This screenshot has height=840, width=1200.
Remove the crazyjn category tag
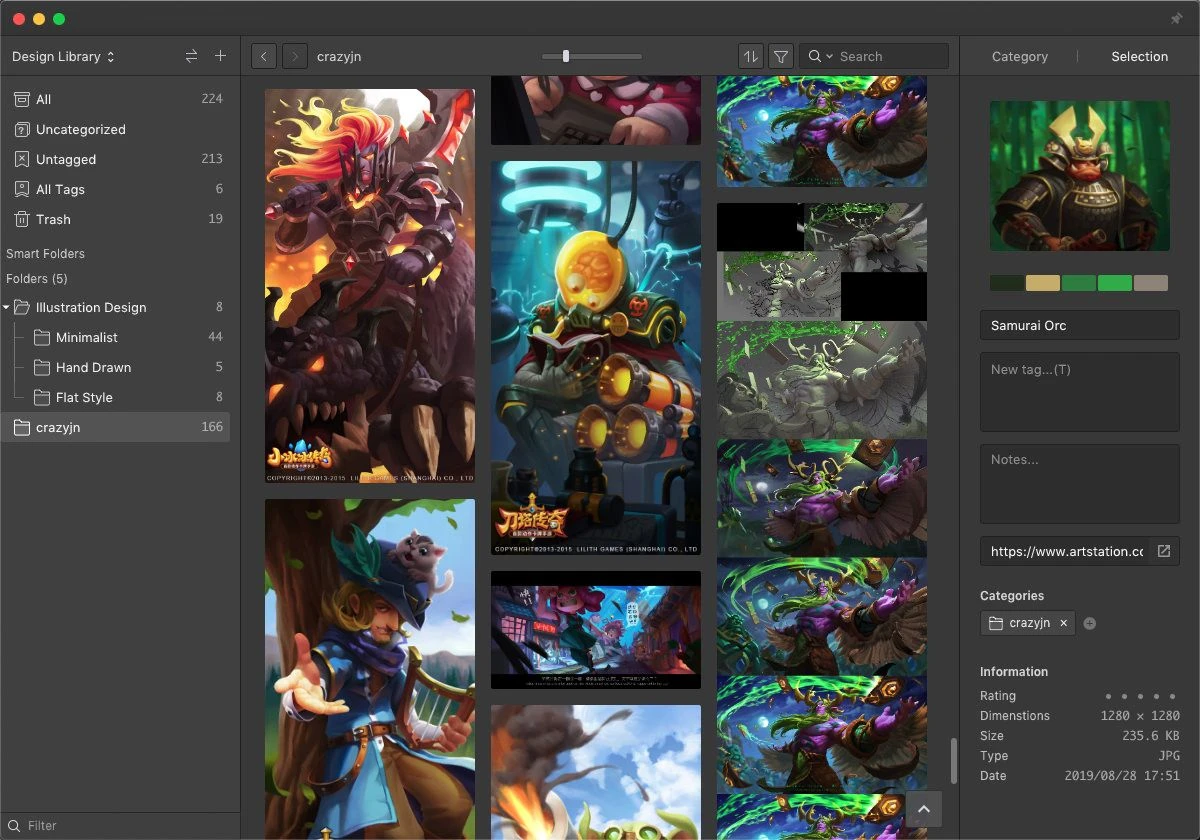[1063, 623]
